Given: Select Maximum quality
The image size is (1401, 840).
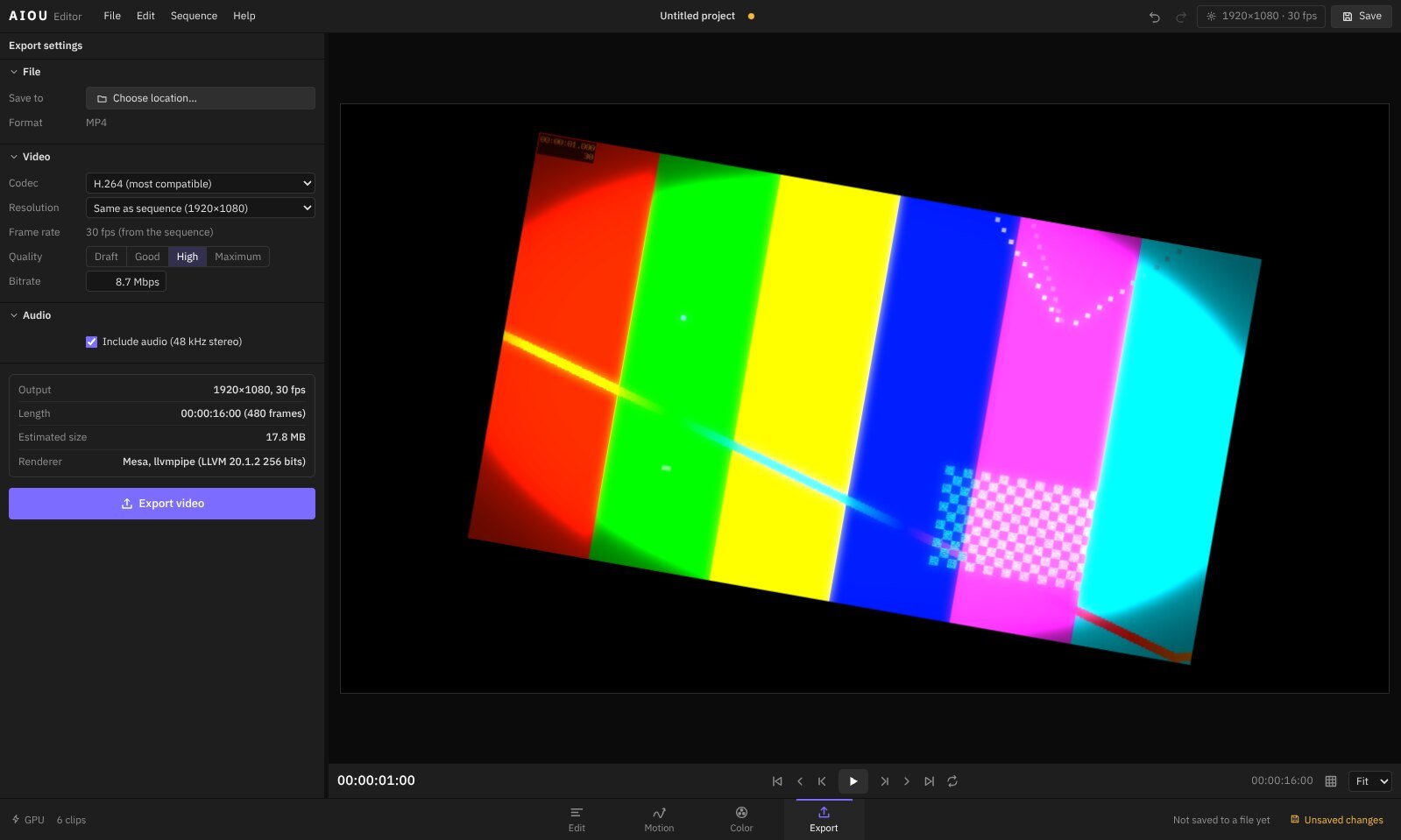Looking at the screenshot, I should [x=237, y=257].
